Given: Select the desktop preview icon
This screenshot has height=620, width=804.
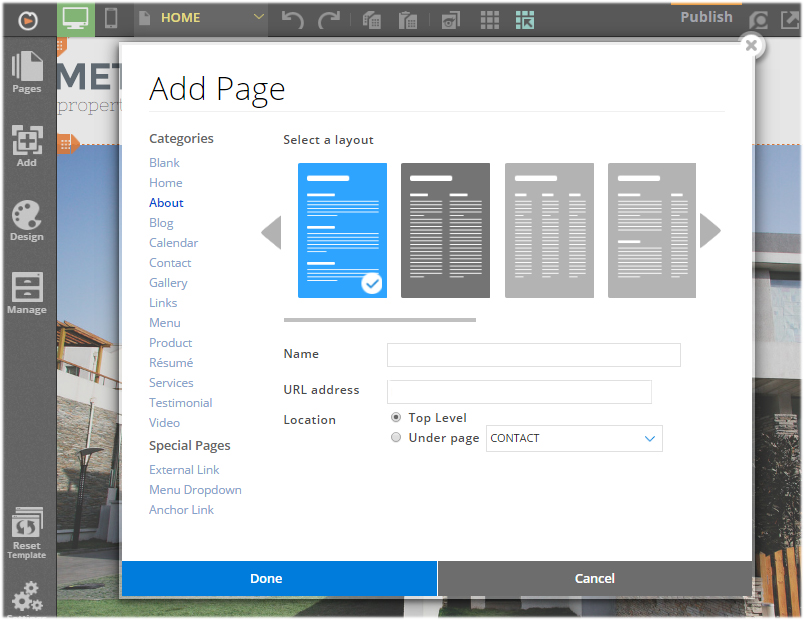Looking at the screenshot, I should pos(76,17).
